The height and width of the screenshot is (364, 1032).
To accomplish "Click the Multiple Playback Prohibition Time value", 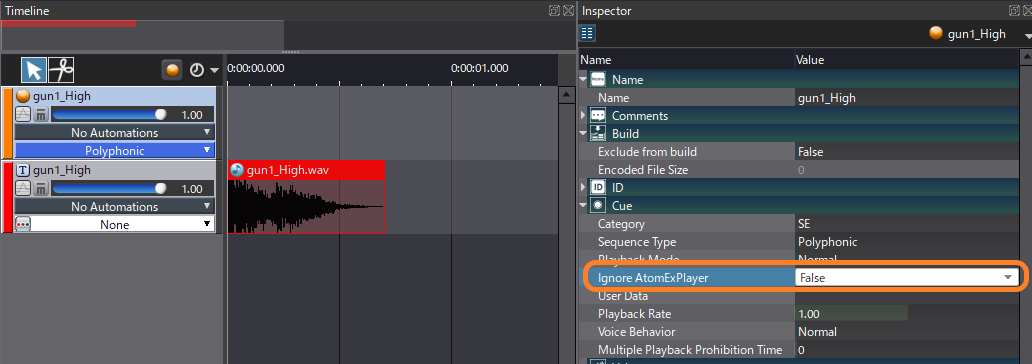I will pyautogui.click(x=906, y=350).
